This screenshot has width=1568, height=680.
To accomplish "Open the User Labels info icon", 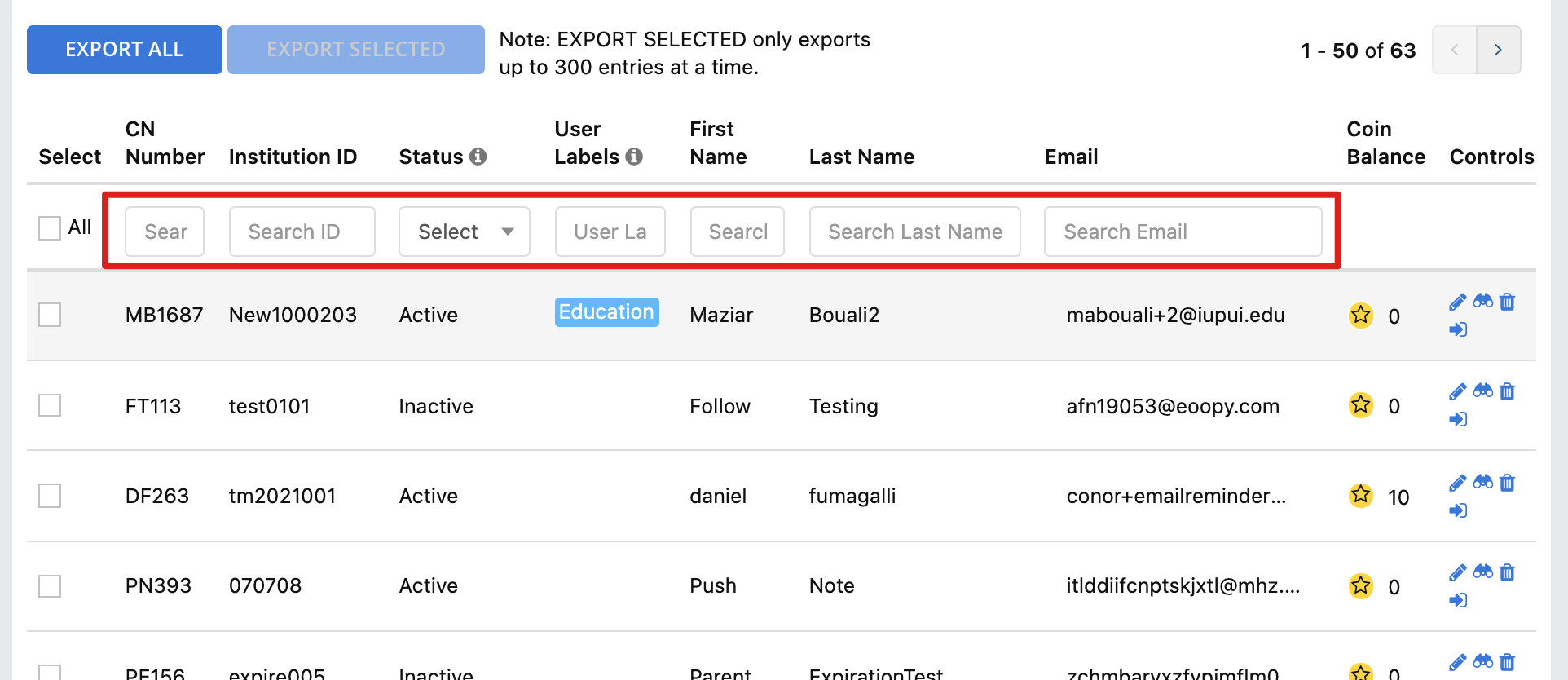I will coord(634,157).
